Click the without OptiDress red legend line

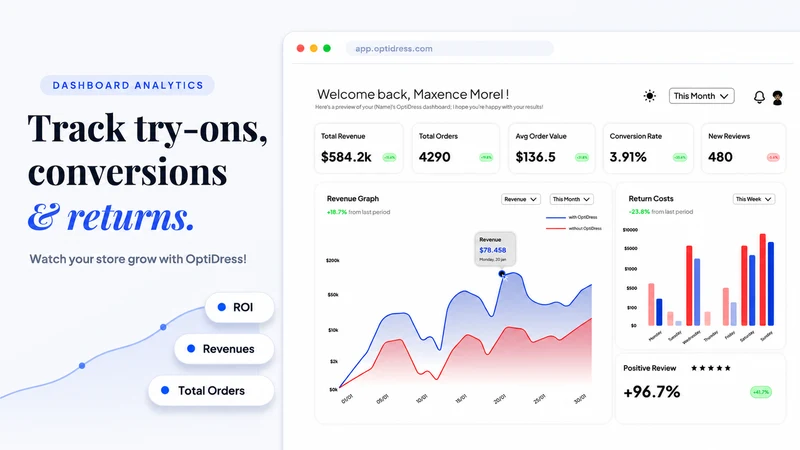556,229
